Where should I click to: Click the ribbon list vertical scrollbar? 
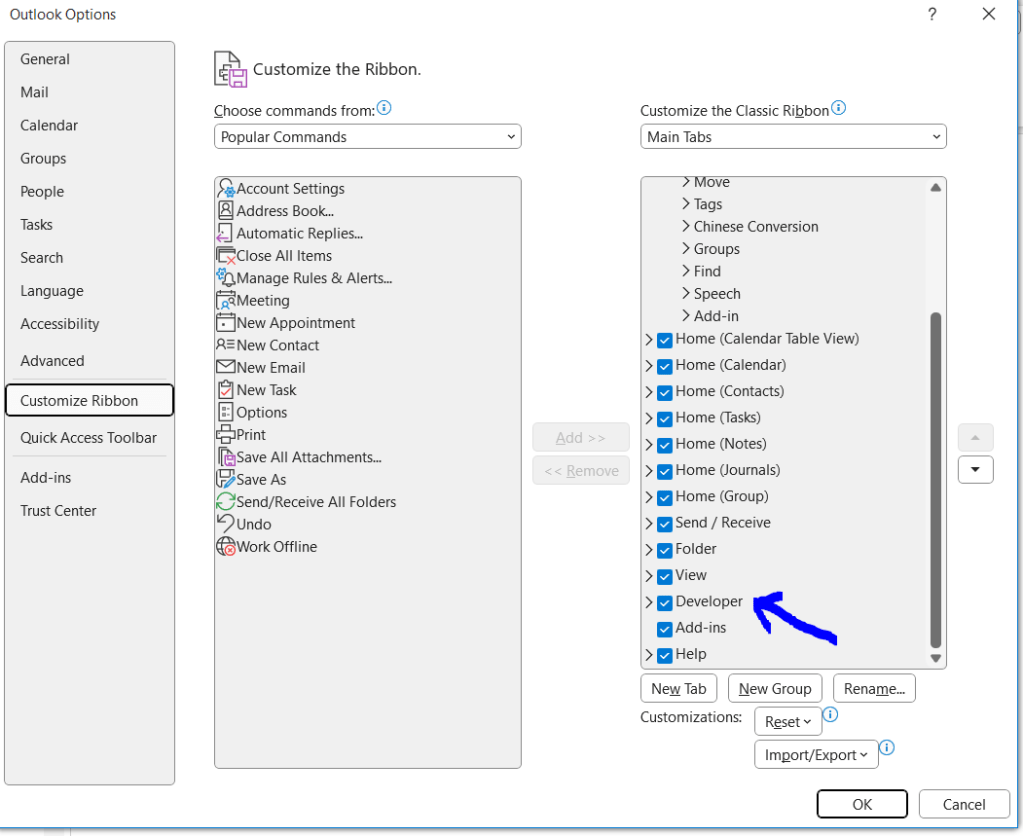click(935, 480)
